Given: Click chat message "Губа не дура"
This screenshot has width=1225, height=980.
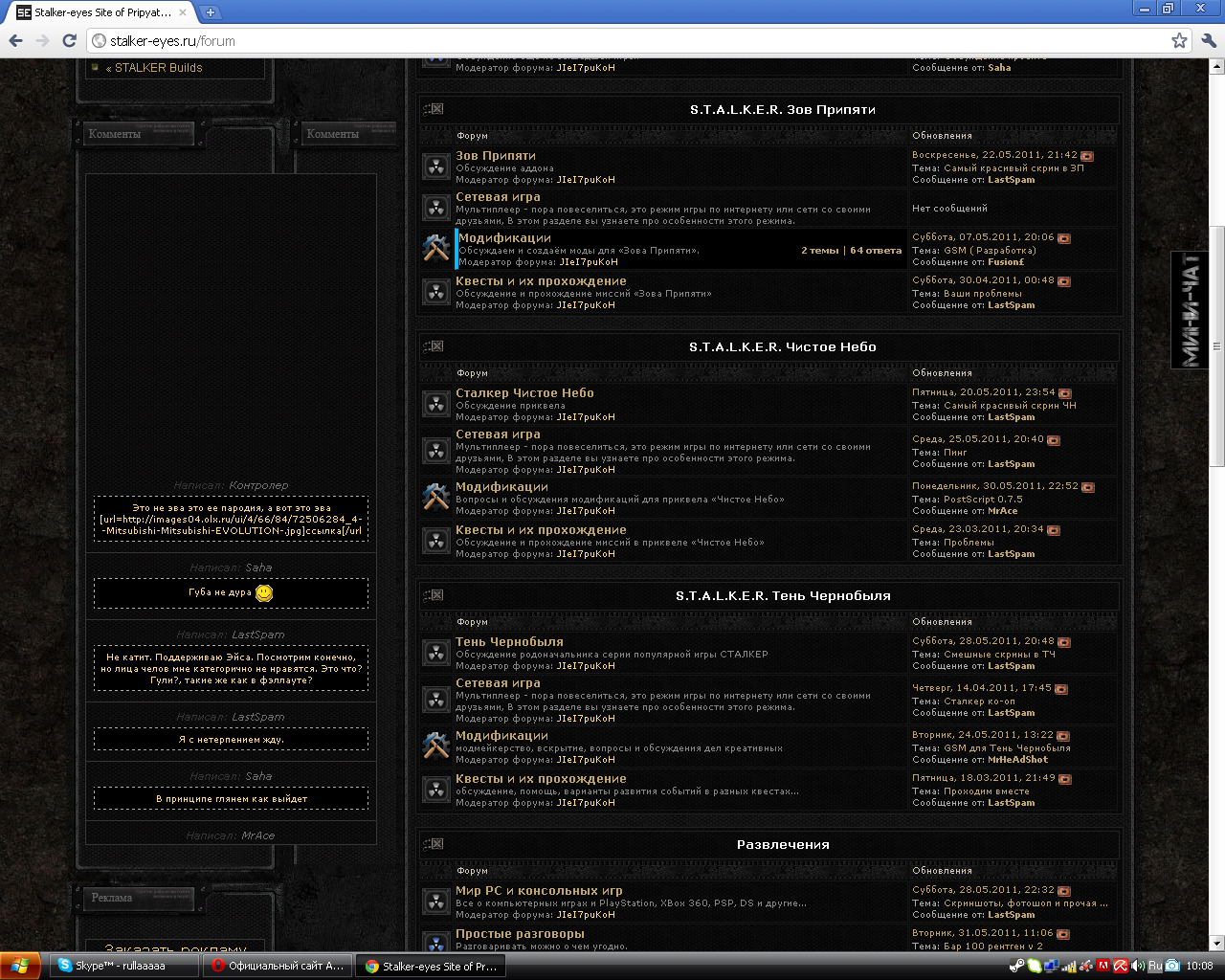Looking at the screenshot, I should [x=231, y=593].
